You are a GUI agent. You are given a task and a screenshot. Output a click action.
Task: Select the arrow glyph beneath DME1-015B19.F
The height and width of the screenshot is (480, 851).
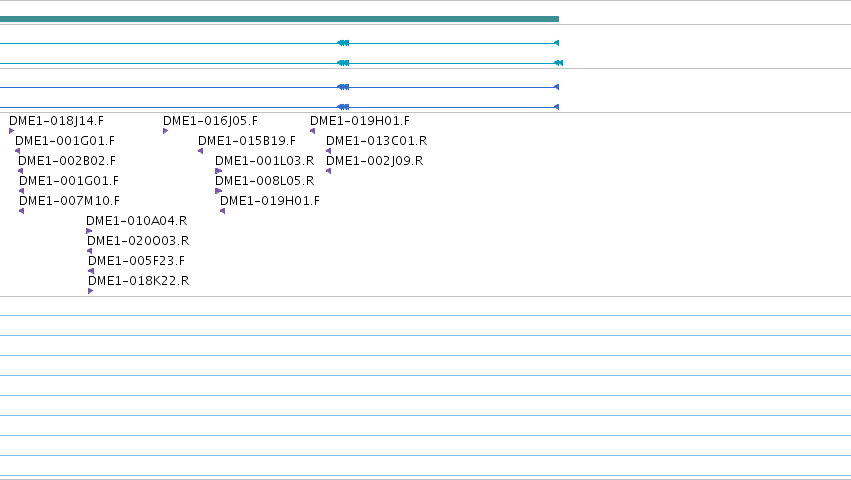(201, 151)
